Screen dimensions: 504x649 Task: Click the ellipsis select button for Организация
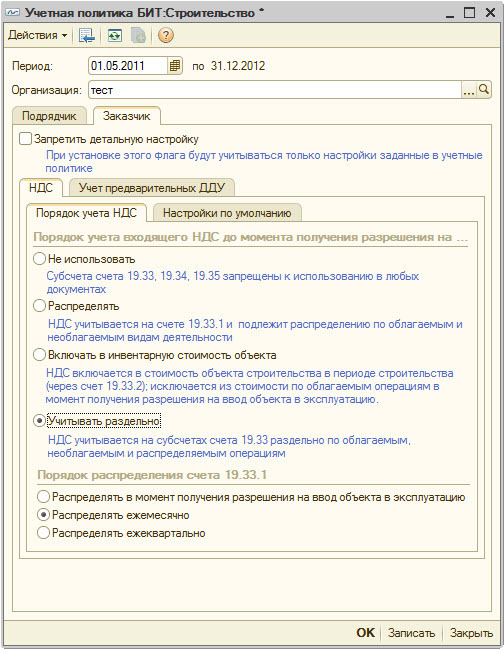[468, 90]
